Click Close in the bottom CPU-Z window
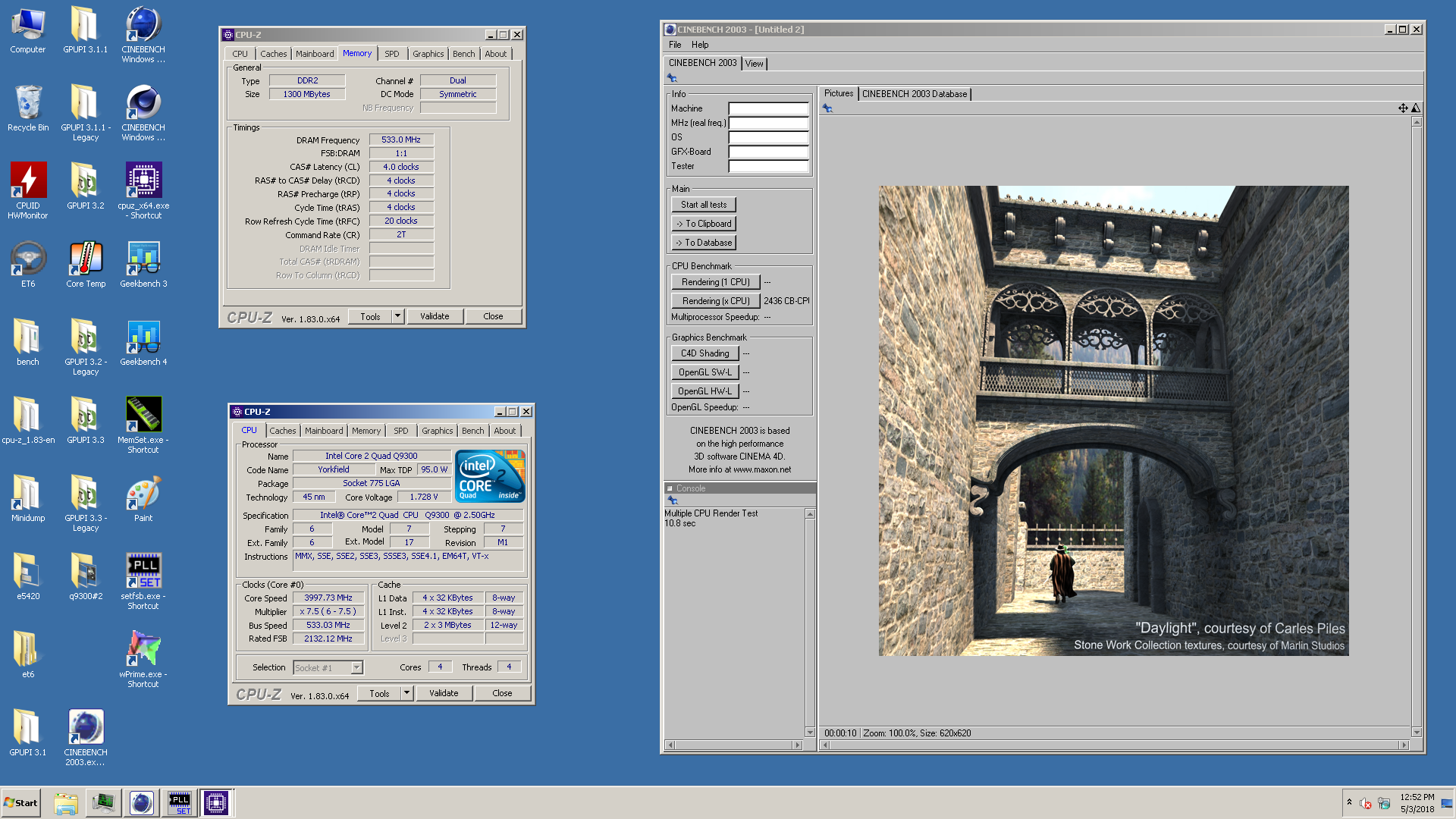Image resolution: width=1456 pixels, height=819 pixels. click(502, 693)
